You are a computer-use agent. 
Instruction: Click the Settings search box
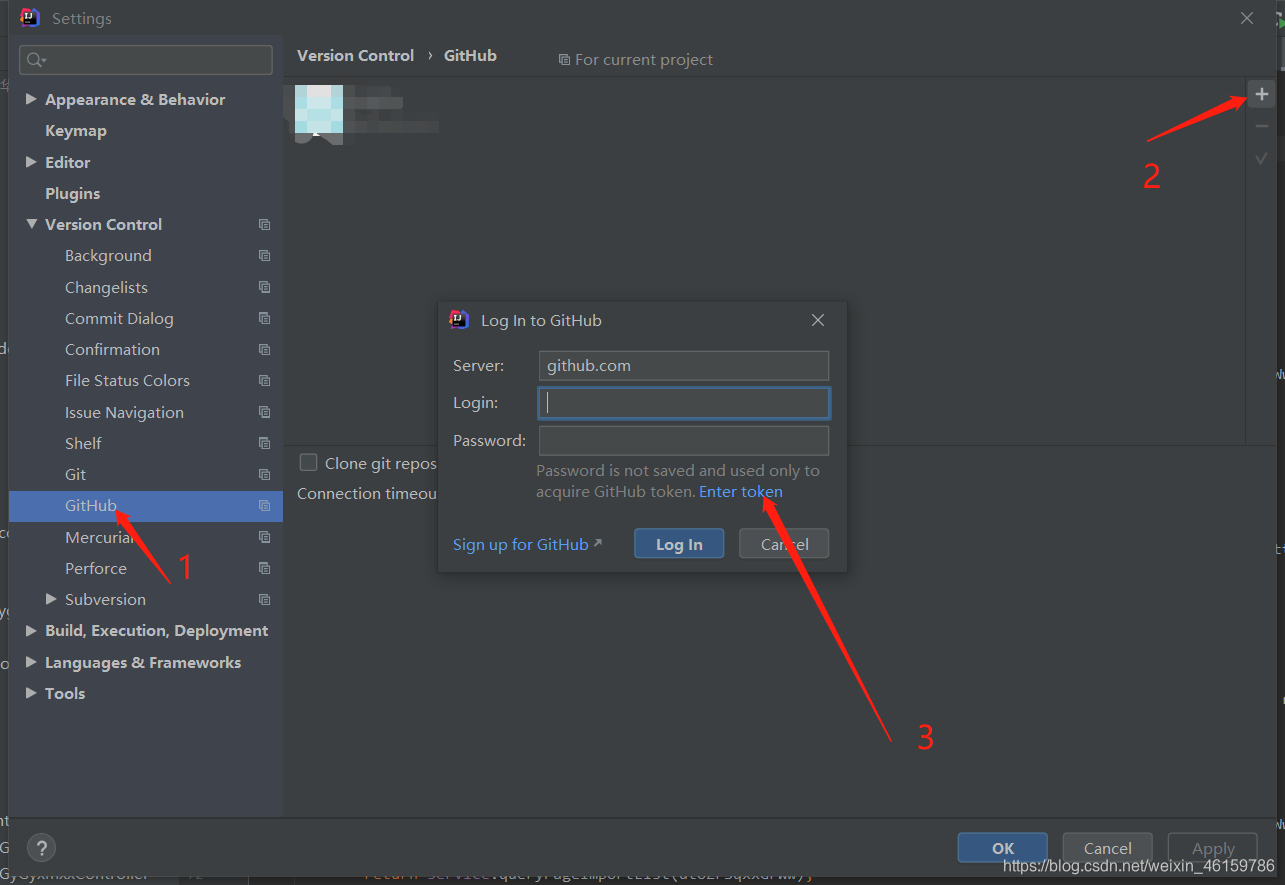coord(146,60)
